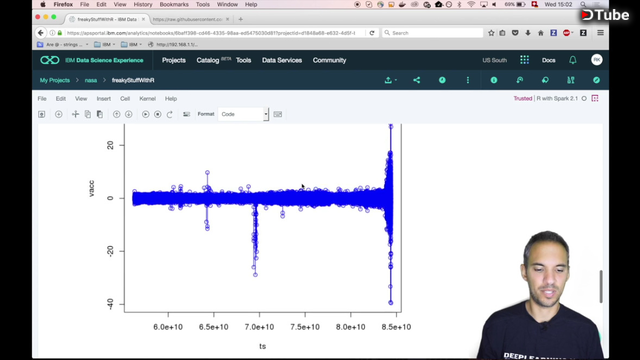Open the notebook Insert menu

[104, 99]
